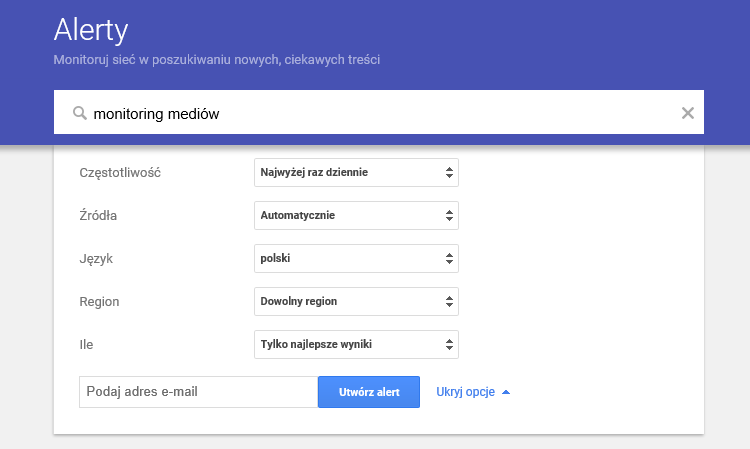Open the Źródła "Automatycznie" dropdown

pyautogui.click(x=356, y=216)
